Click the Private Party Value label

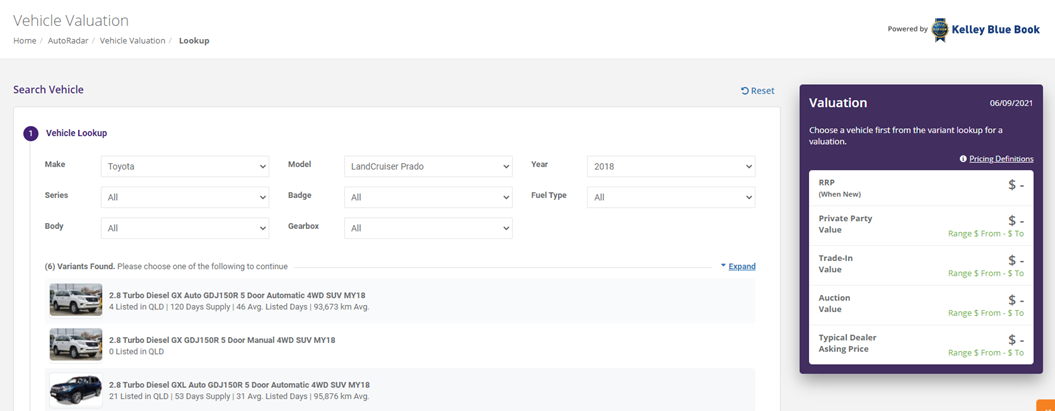click(845, 224)
